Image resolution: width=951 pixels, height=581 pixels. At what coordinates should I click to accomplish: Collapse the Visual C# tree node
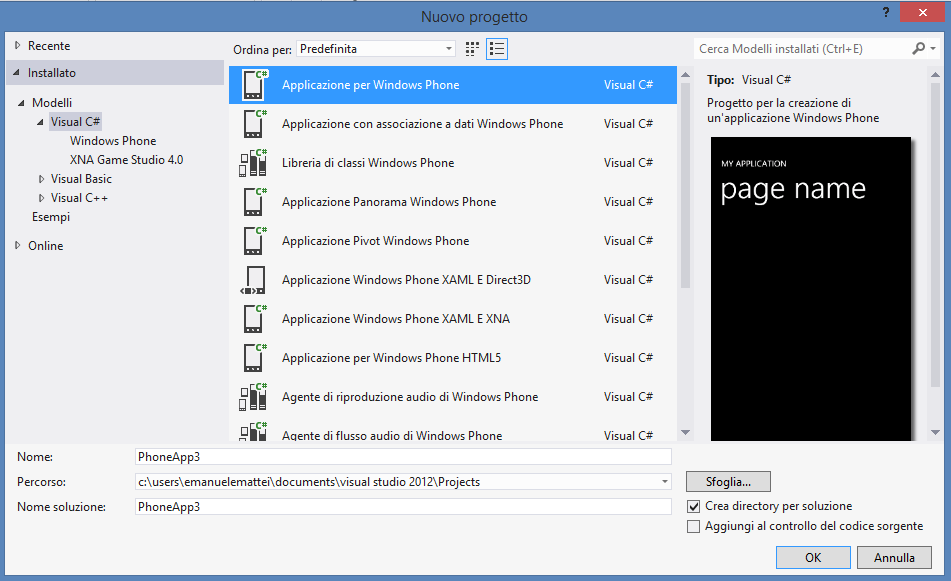(40, 122)
